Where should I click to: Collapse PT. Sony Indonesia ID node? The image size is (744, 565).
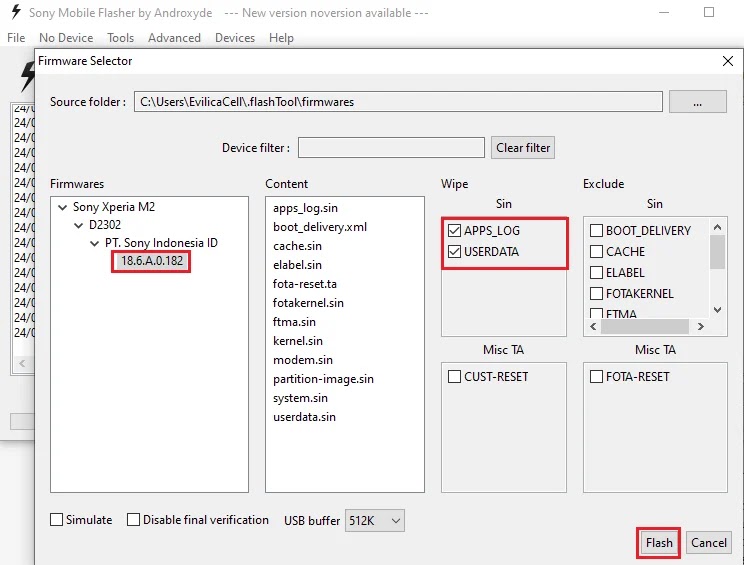click(95, 244)
